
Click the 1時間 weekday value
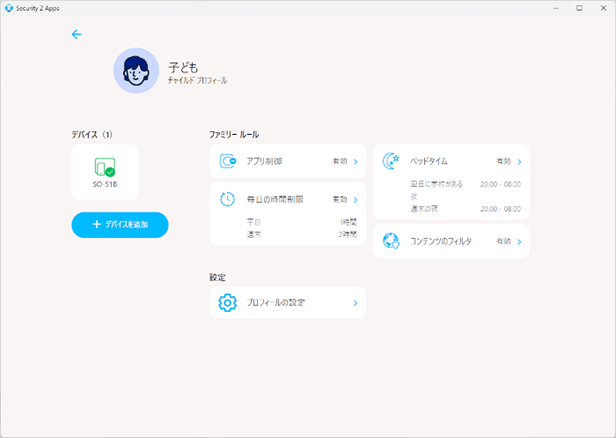[348, 222]
